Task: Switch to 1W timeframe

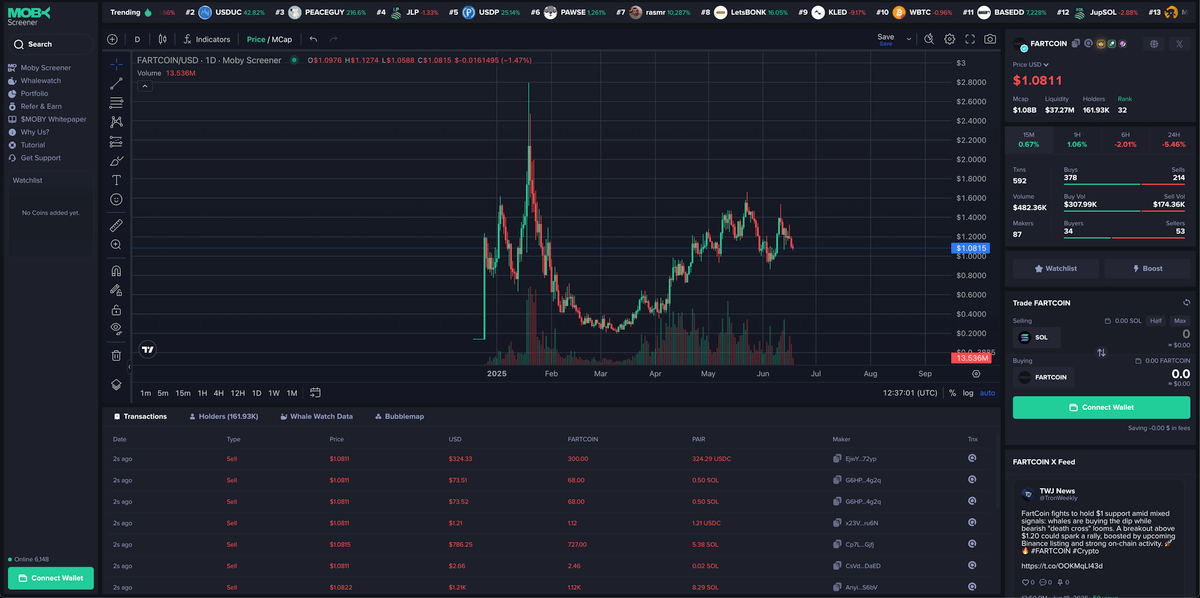Action: [273, 393]
